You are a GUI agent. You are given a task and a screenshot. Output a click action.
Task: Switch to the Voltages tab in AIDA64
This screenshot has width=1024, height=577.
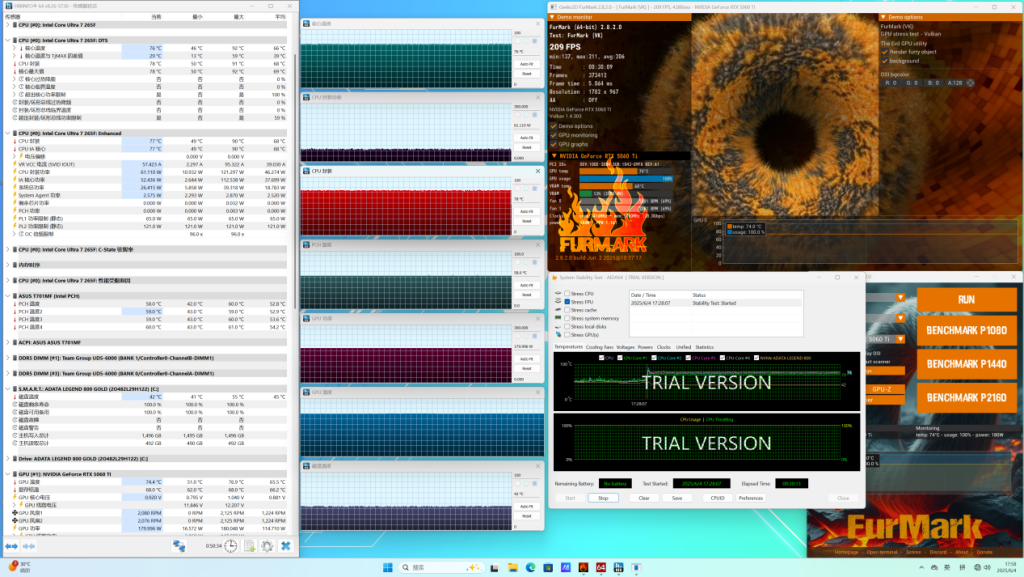point(625,347)
